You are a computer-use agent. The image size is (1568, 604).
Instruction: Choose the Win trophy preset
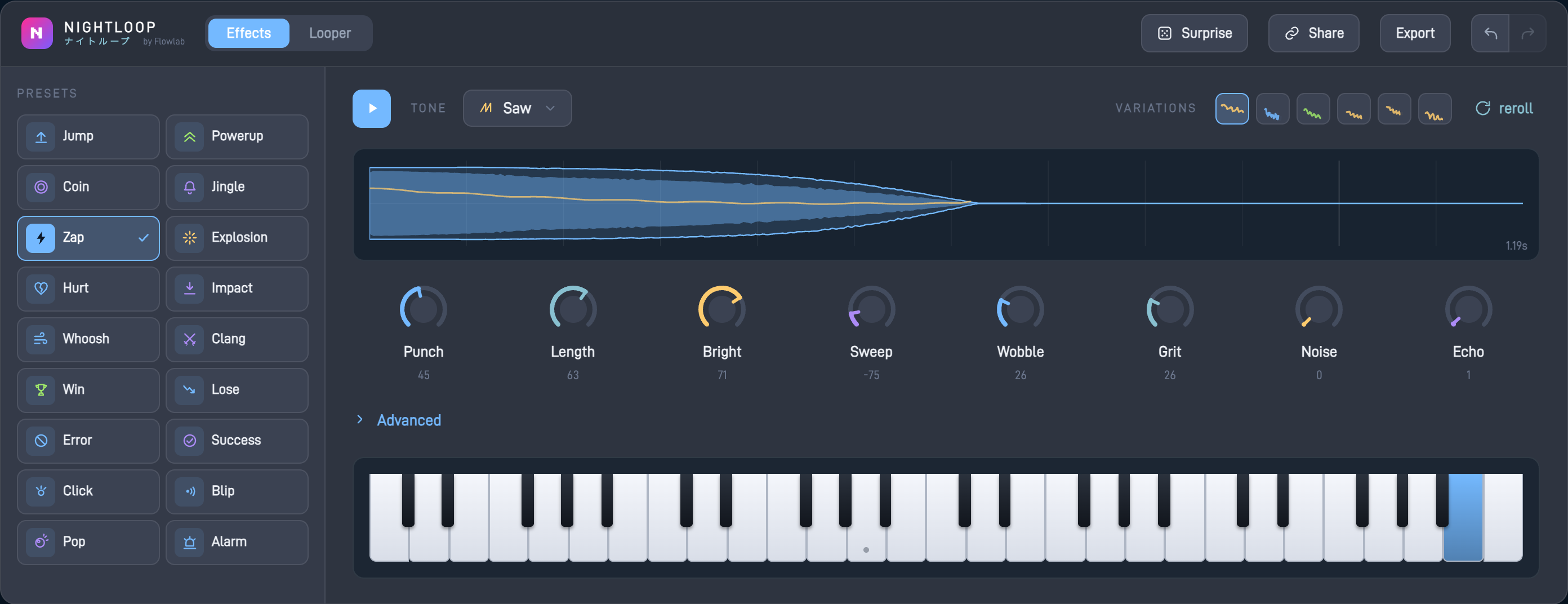88,390
